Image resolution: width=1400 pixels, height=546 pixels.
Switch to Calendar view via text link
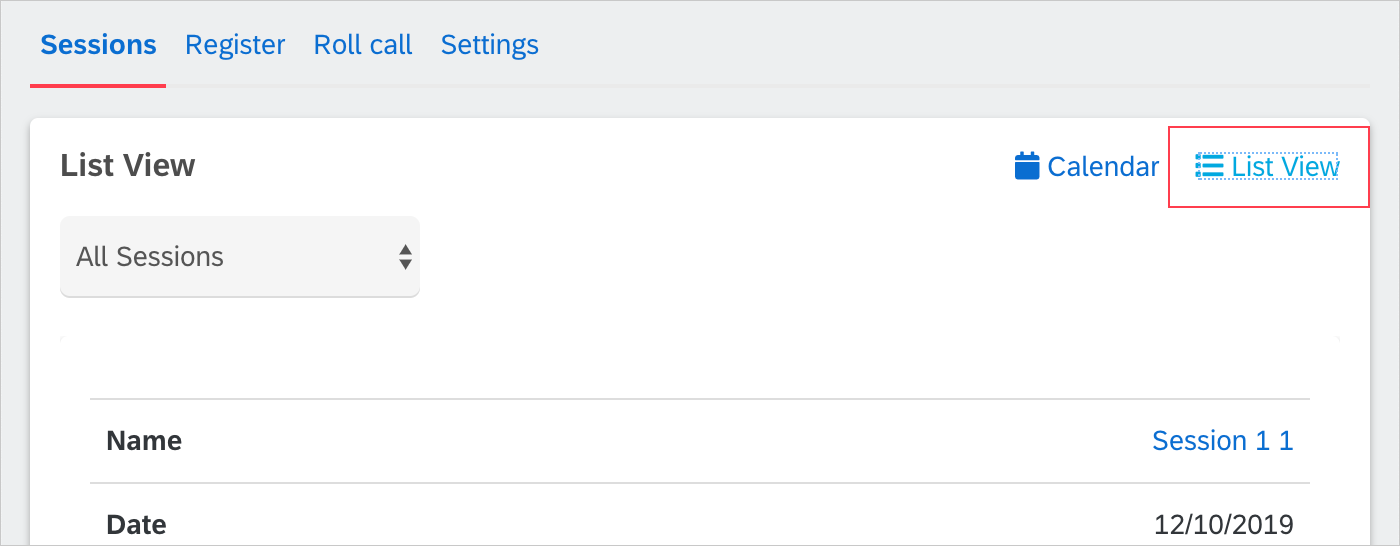1103,166
